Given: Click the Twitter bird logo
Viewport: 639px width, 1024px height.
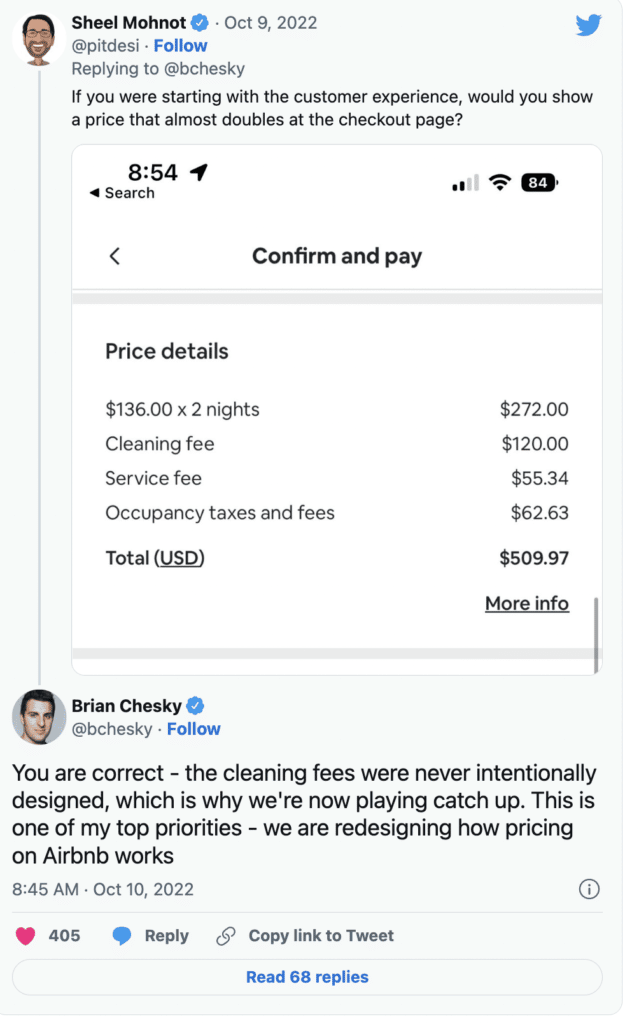Looking at the screenshot, I should pos(589,25).
